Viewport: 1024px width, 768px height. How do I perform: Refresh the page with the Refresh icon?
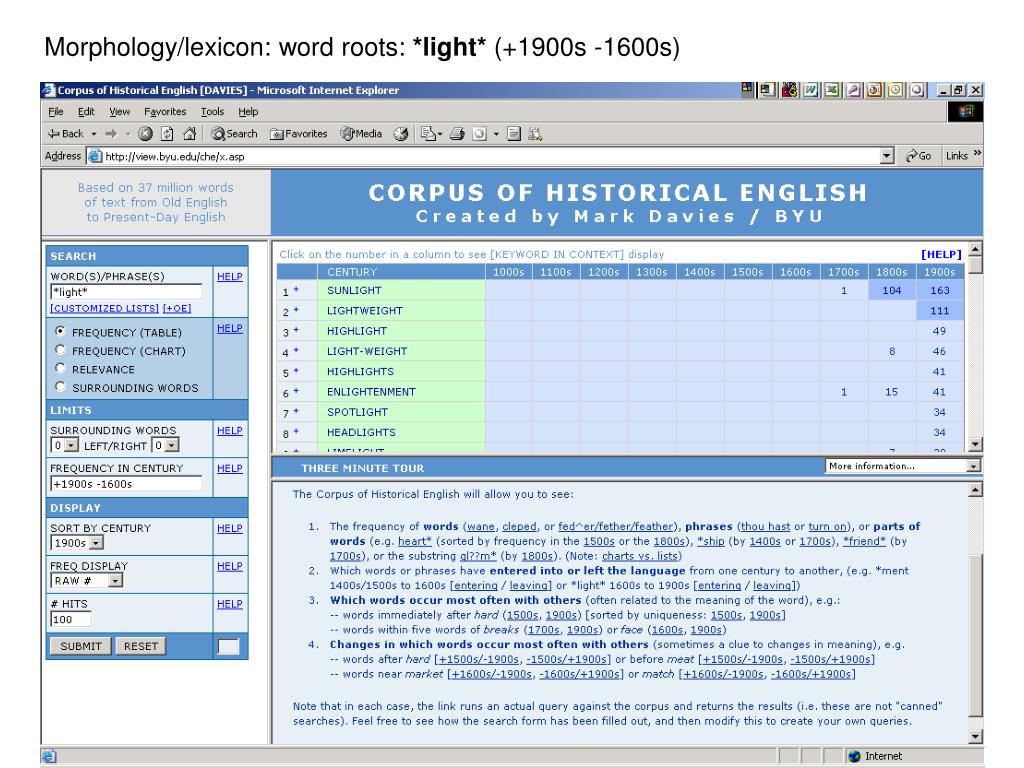click(168, 134)
